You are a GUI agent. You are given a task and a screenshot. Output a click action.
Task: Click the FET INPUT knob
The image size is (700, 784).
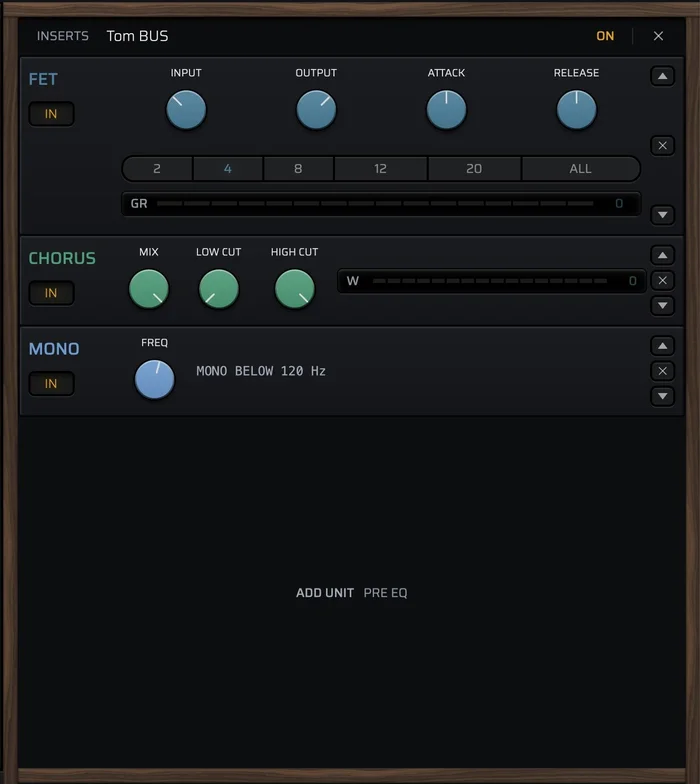point(186,110)
